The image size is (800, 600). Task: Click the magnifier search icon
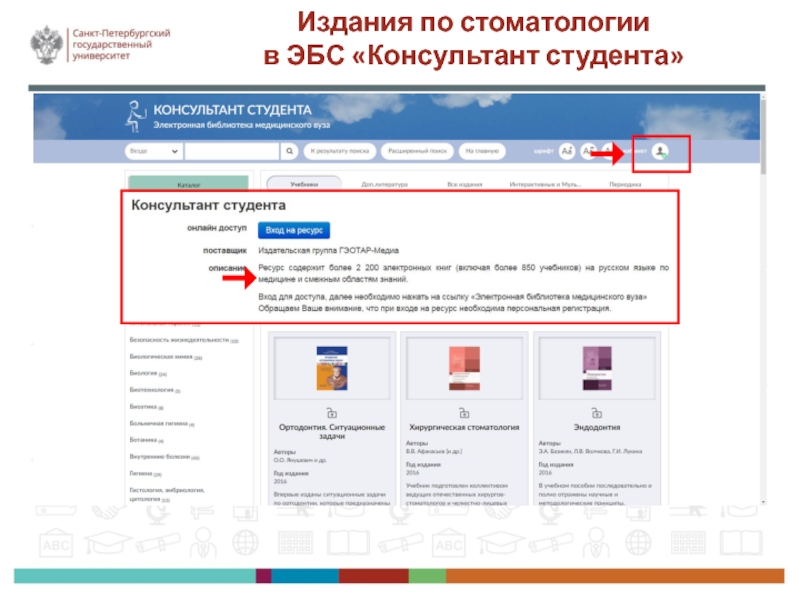click(289, 151)
